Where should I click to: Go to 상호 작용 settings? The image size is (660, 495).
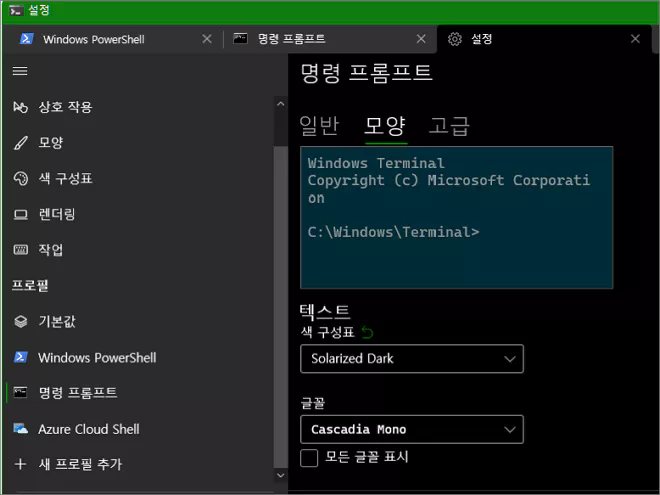click(139, 107)
